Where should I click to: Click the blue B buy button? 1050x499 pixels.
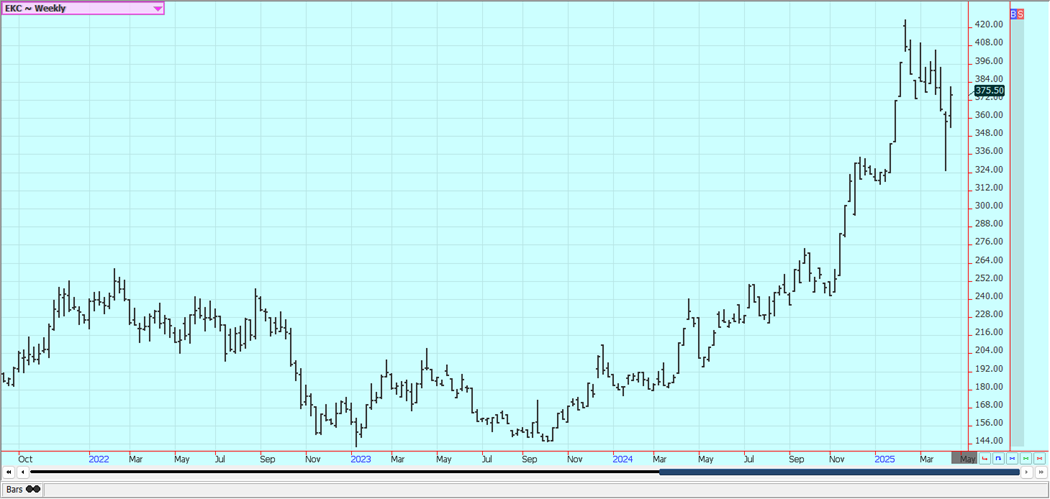click(x=1014, y=13)
